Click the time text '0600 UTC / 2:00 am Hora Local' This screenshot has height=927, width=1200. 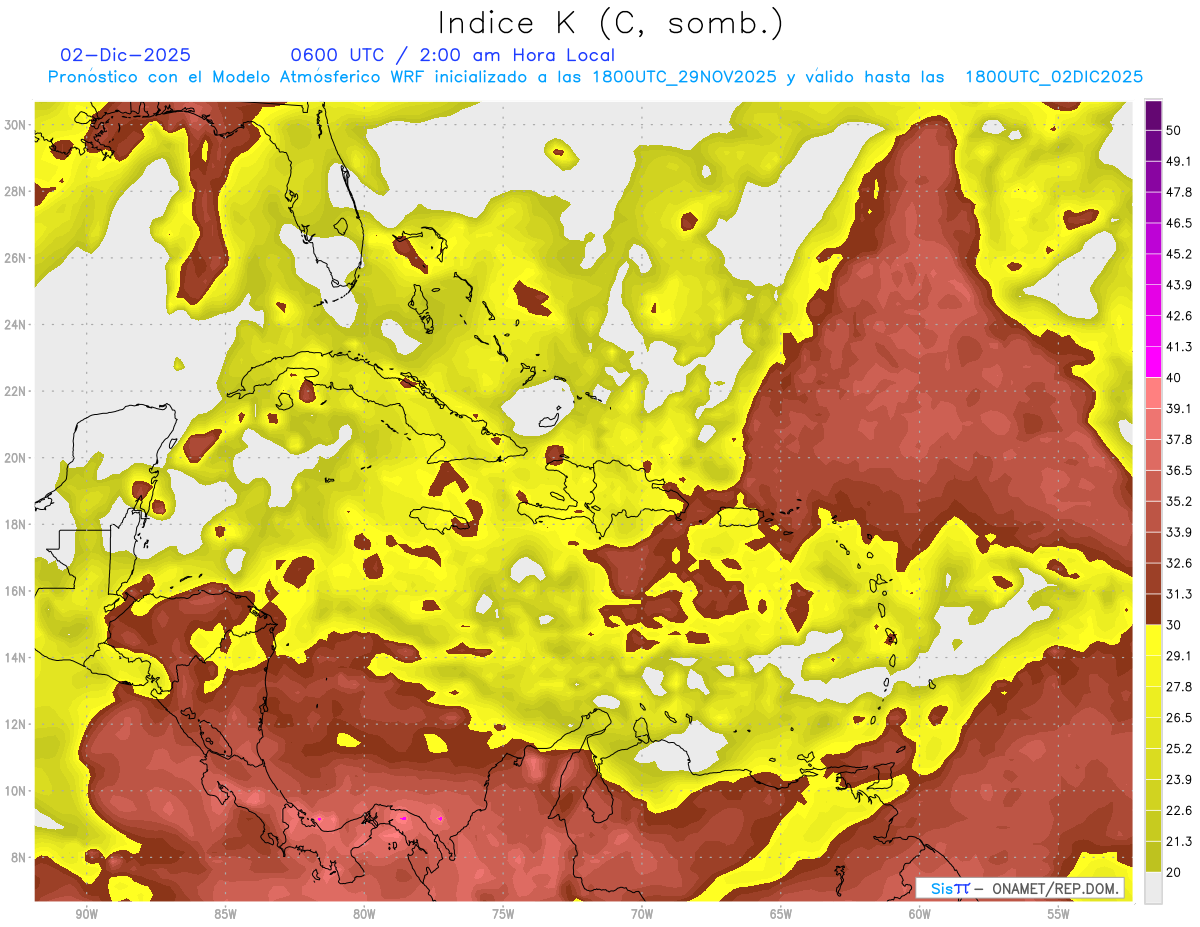click(452, 55)
